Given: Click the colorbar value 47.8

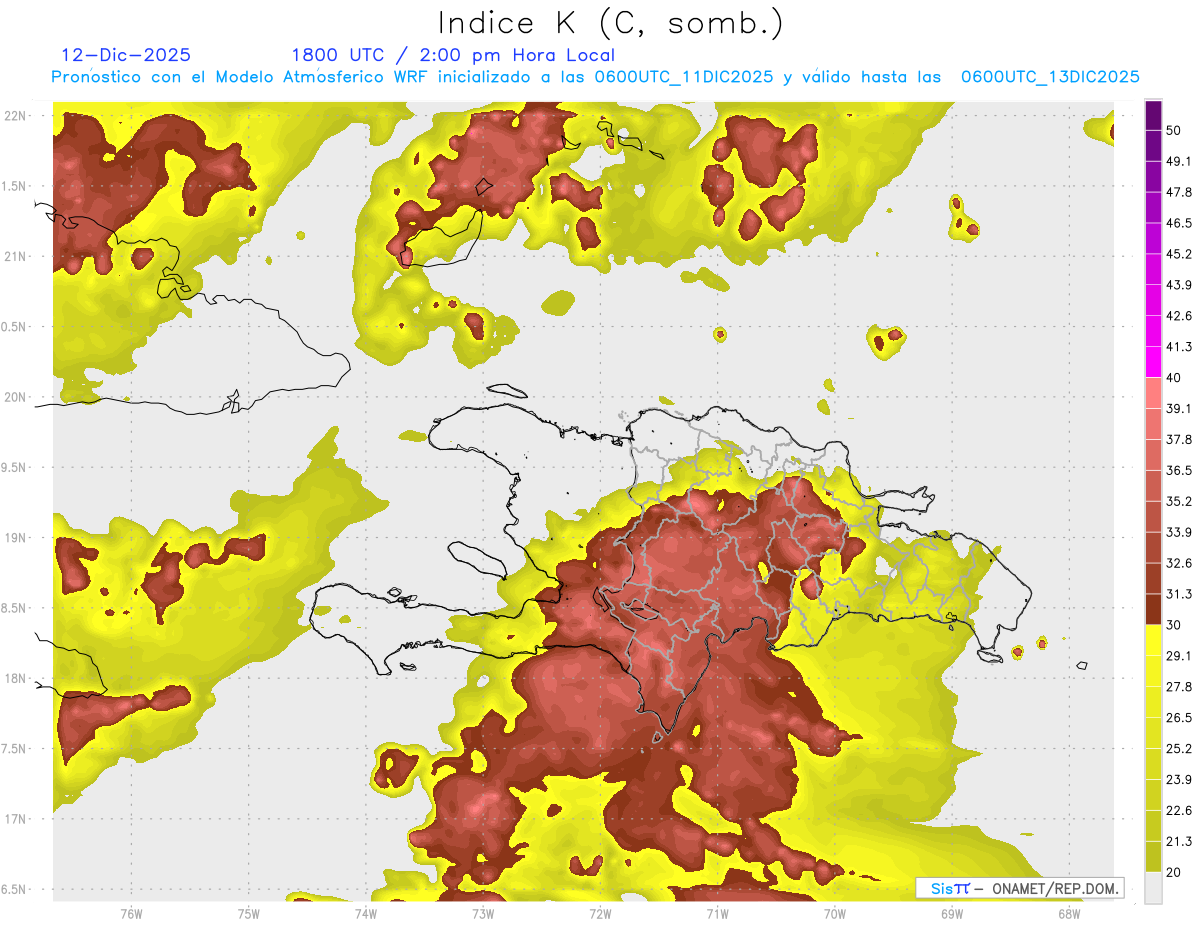Looking at the screenshot, I should (x=1179, y=192).
